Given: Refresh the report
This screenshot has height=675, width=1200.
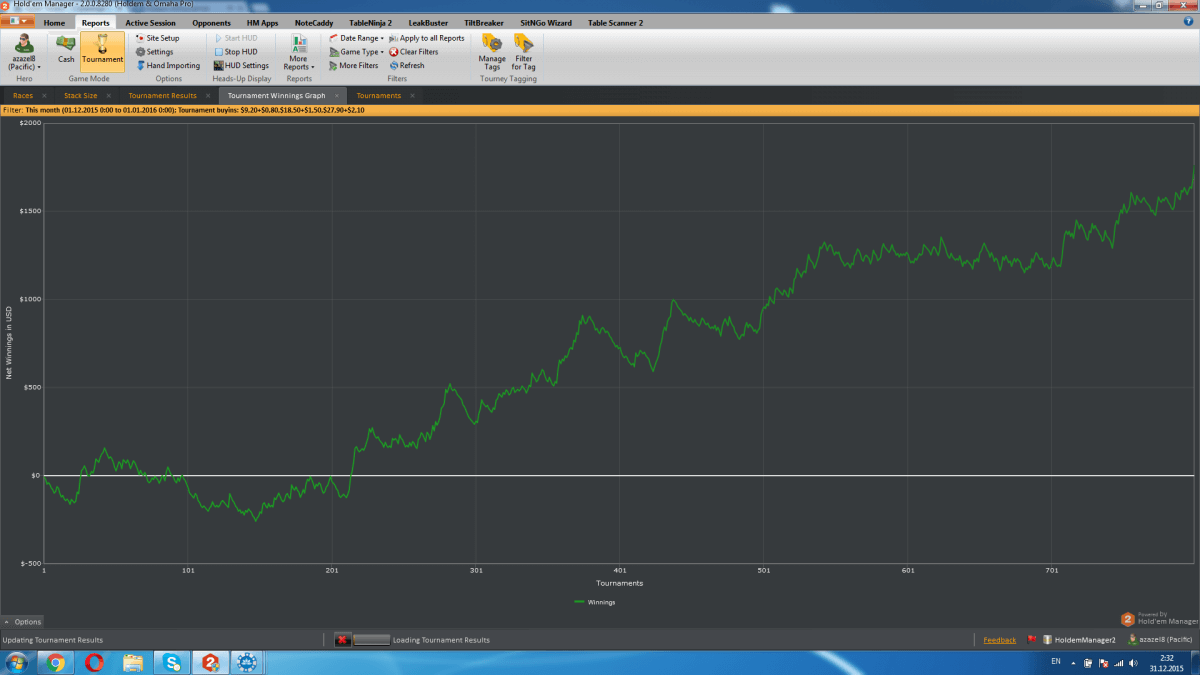Looking at the screenshot, I should (411, 66).
